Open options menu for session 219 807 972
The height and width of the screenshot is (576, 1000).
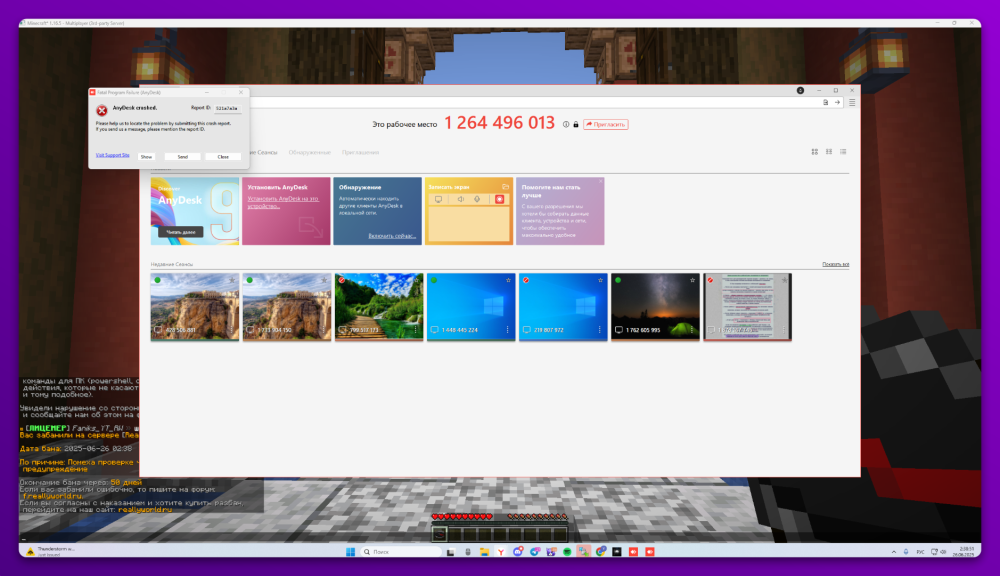(599, 330)
